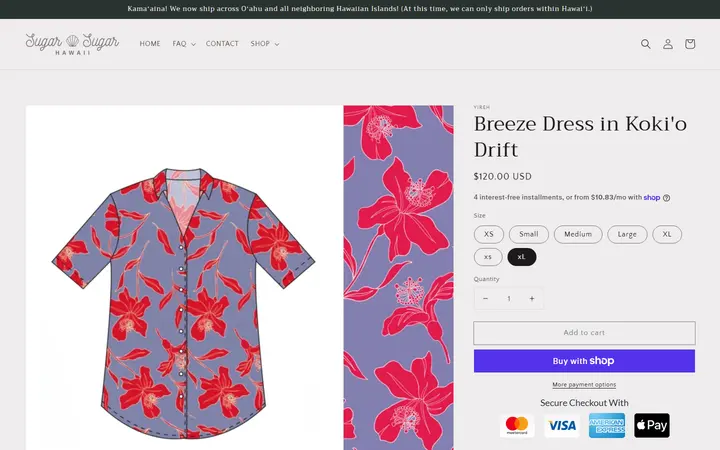Screen dimensions: 720x450
Task: Expand the FAQ dropdown menu
Action: 184,44
